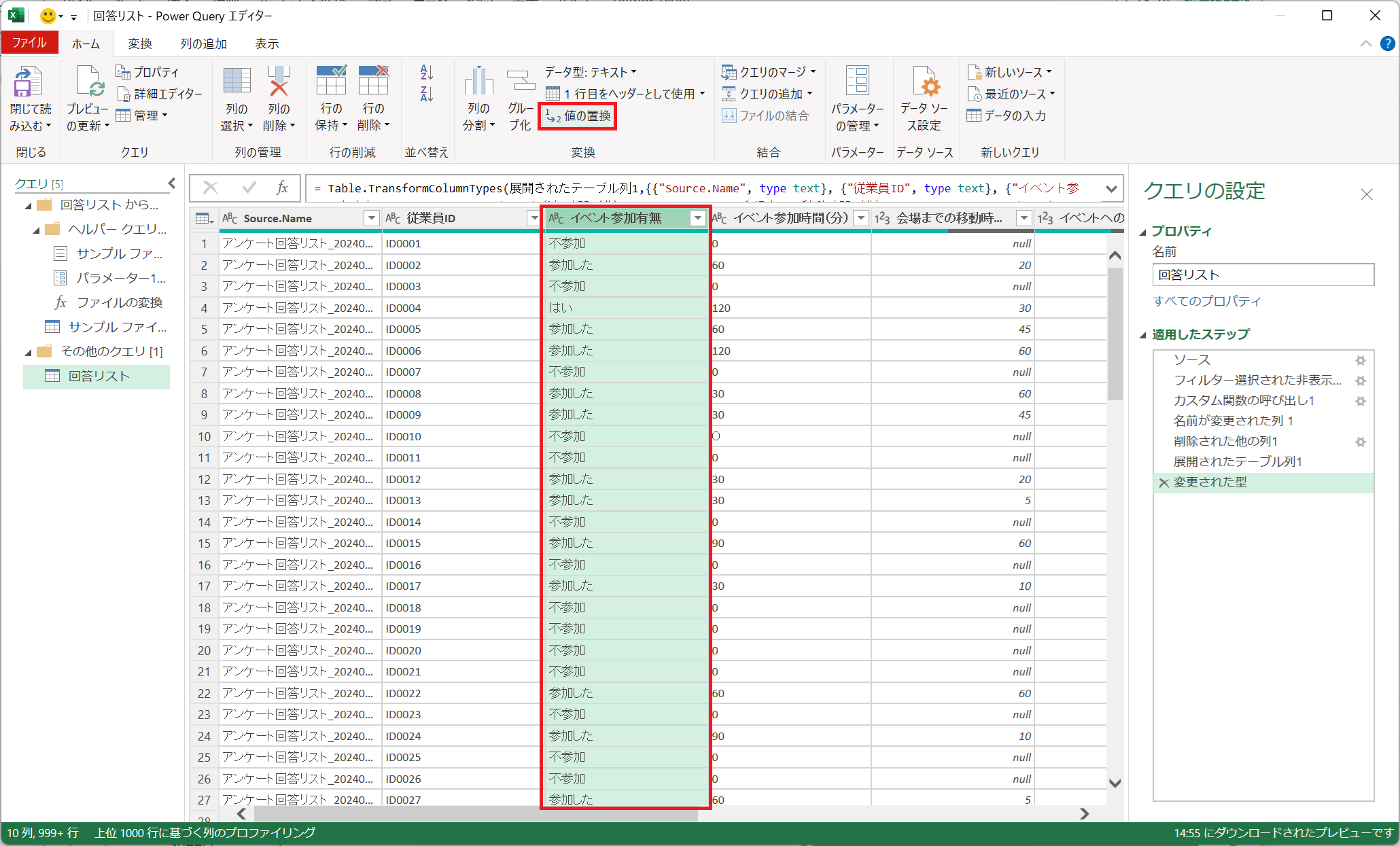Click the グループ化 group by icon
Screen dimensions: 1400x846
point(521,81)
